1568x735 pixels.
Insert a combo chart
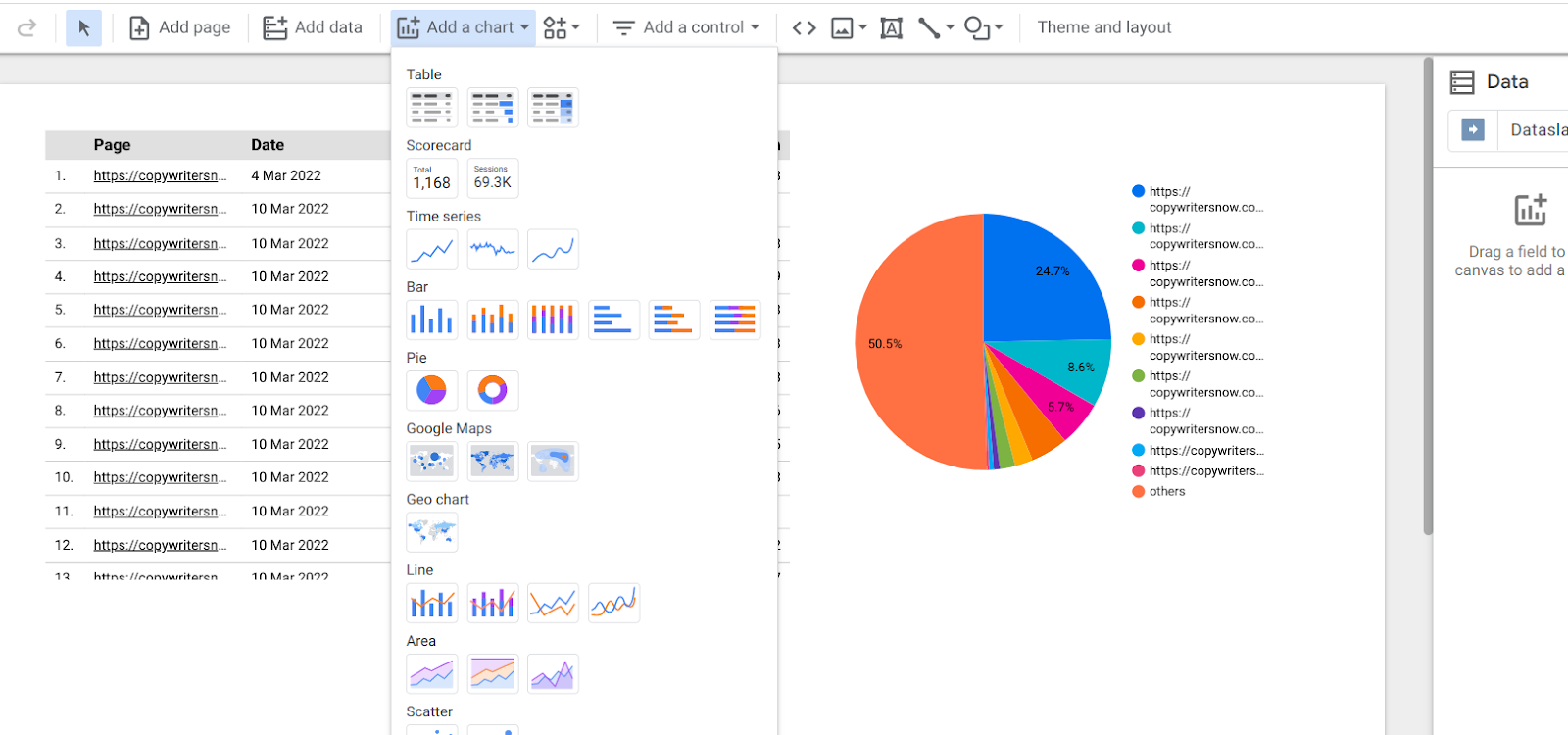pyautogui.click(x=432, y=603)
